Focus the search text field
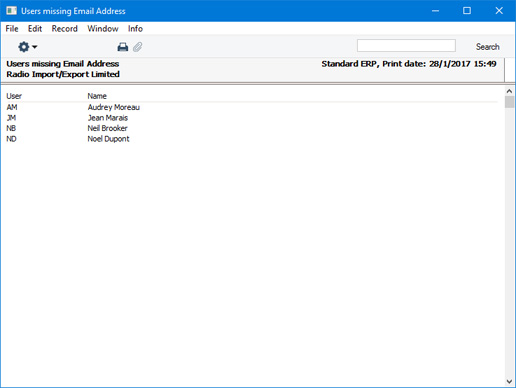Viewport: 516px width, 388px height. tap(406, 46)
